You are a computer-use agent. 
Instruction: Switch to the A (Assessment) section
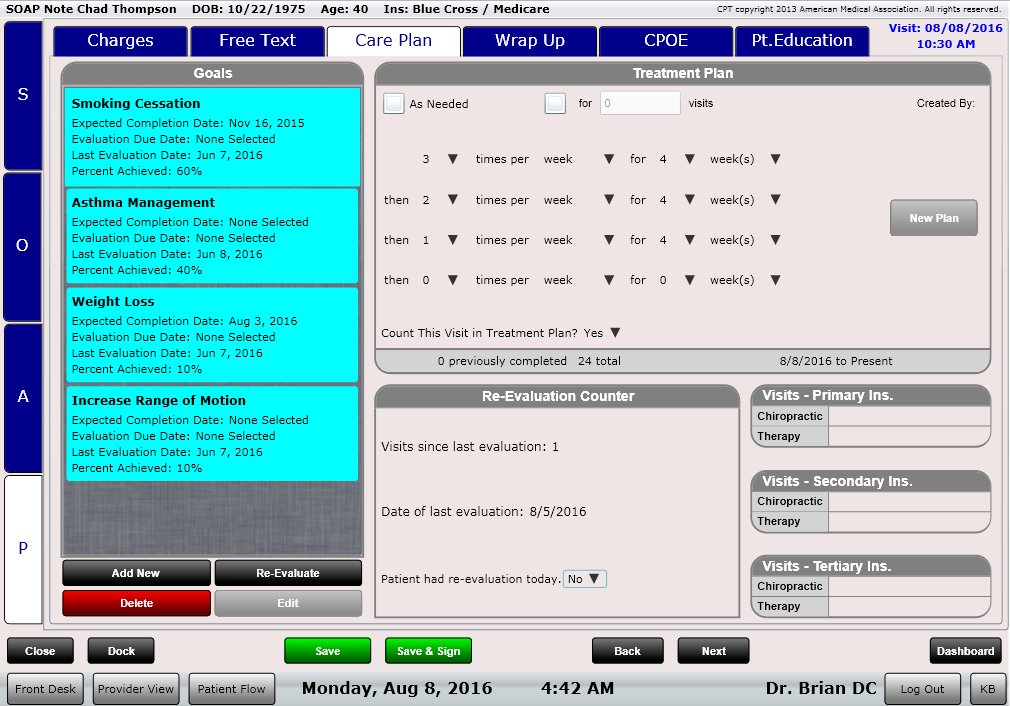point(22,397)
